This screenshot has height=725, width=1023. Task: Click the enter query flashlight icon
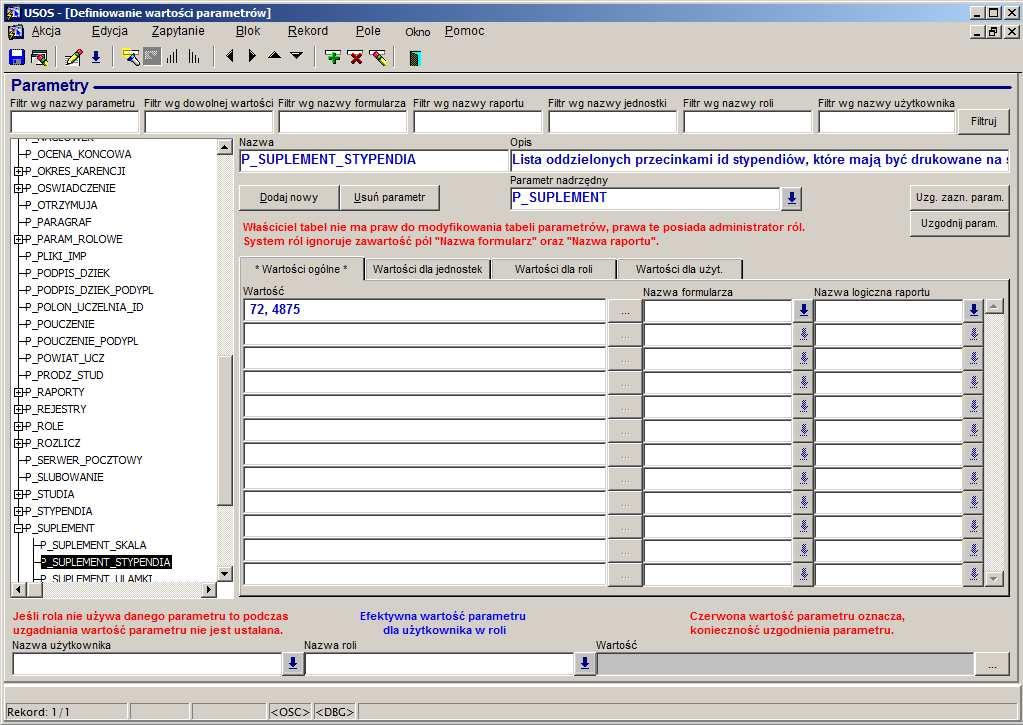point(130,57)
